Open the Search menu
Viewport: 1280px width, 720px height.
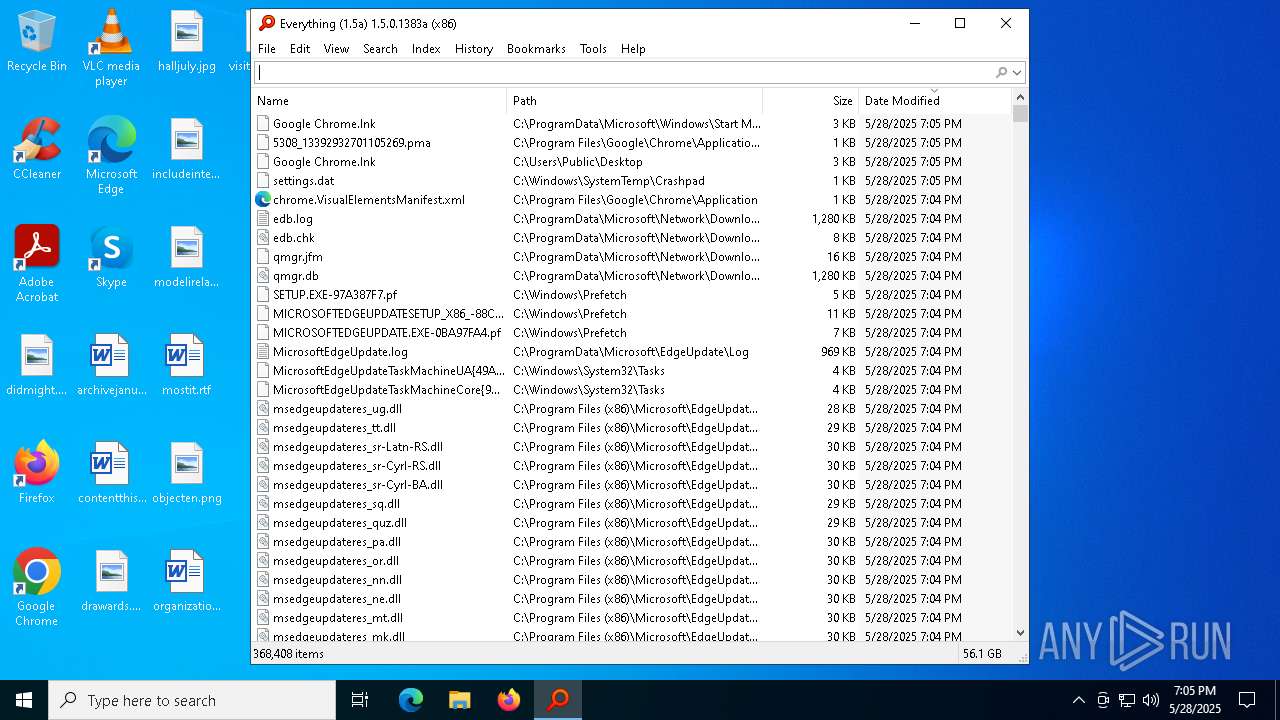coord(380,48)
